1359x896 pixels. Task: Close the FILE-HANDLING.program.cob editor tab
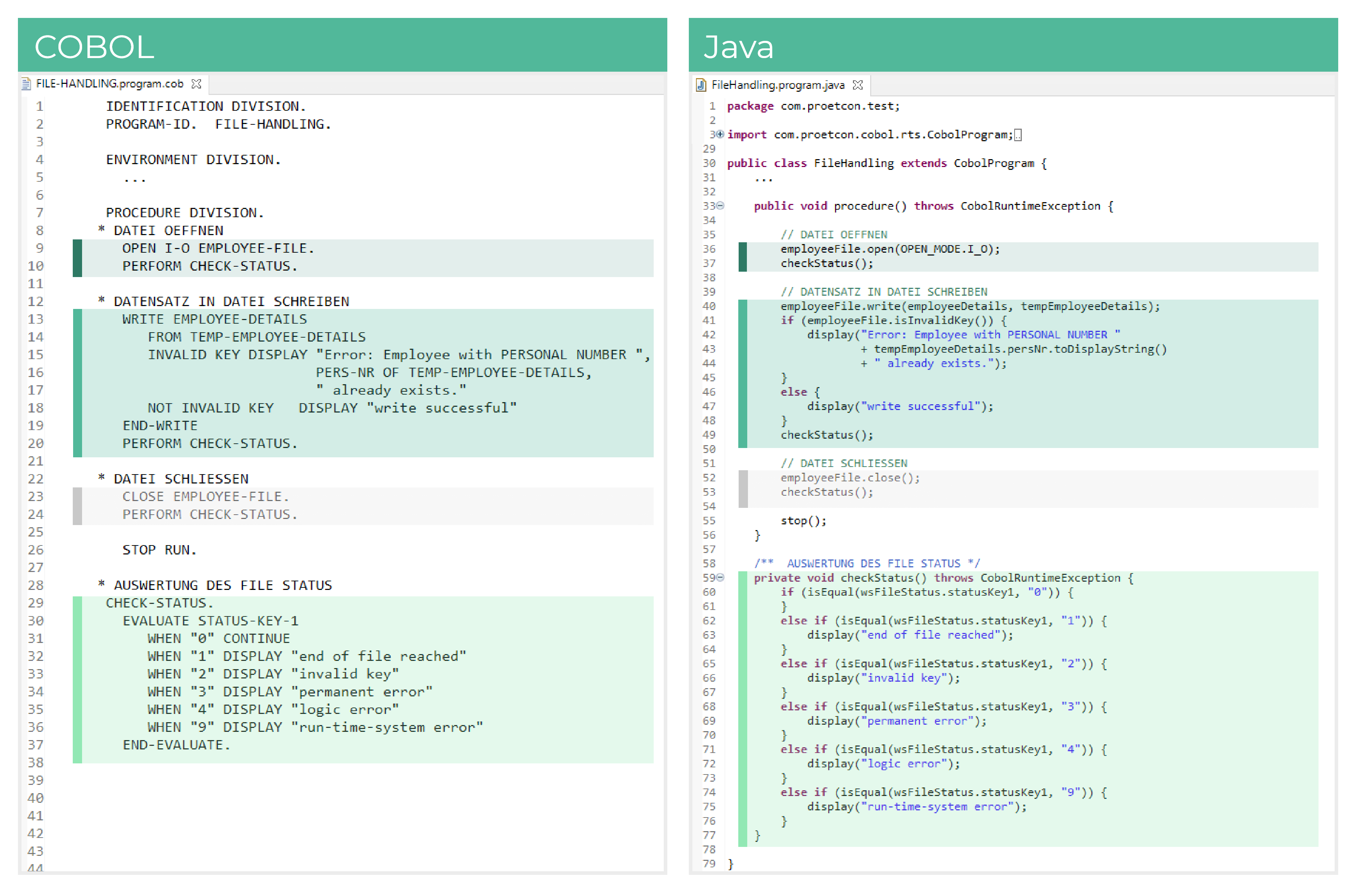coord(197,84)
